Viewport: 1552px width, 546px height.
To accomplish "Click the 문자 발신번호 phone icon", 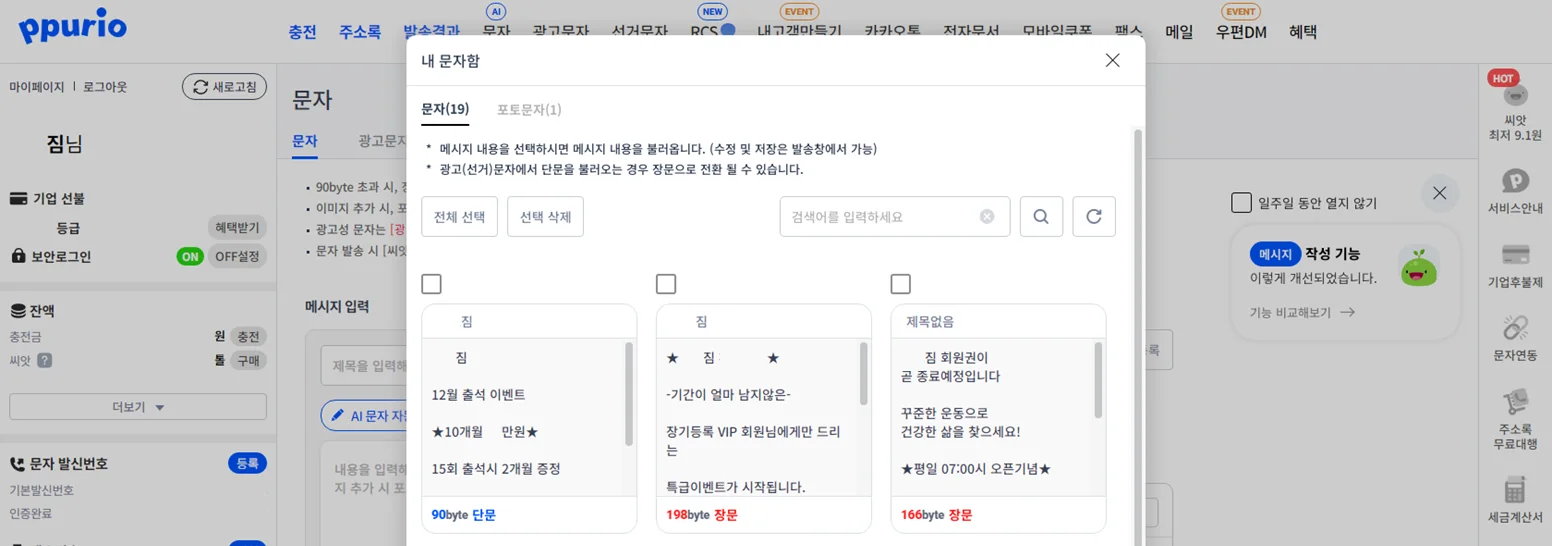I will pos(17,464).
